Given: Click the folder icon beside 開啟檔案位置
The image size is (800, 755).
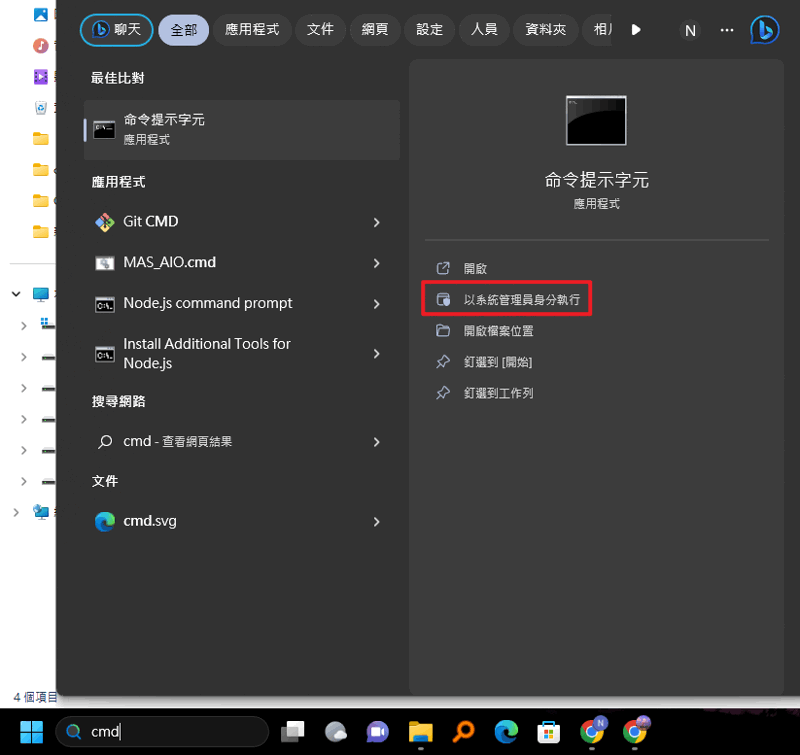Looking at the screenshot, I should [x=443, y=331].
